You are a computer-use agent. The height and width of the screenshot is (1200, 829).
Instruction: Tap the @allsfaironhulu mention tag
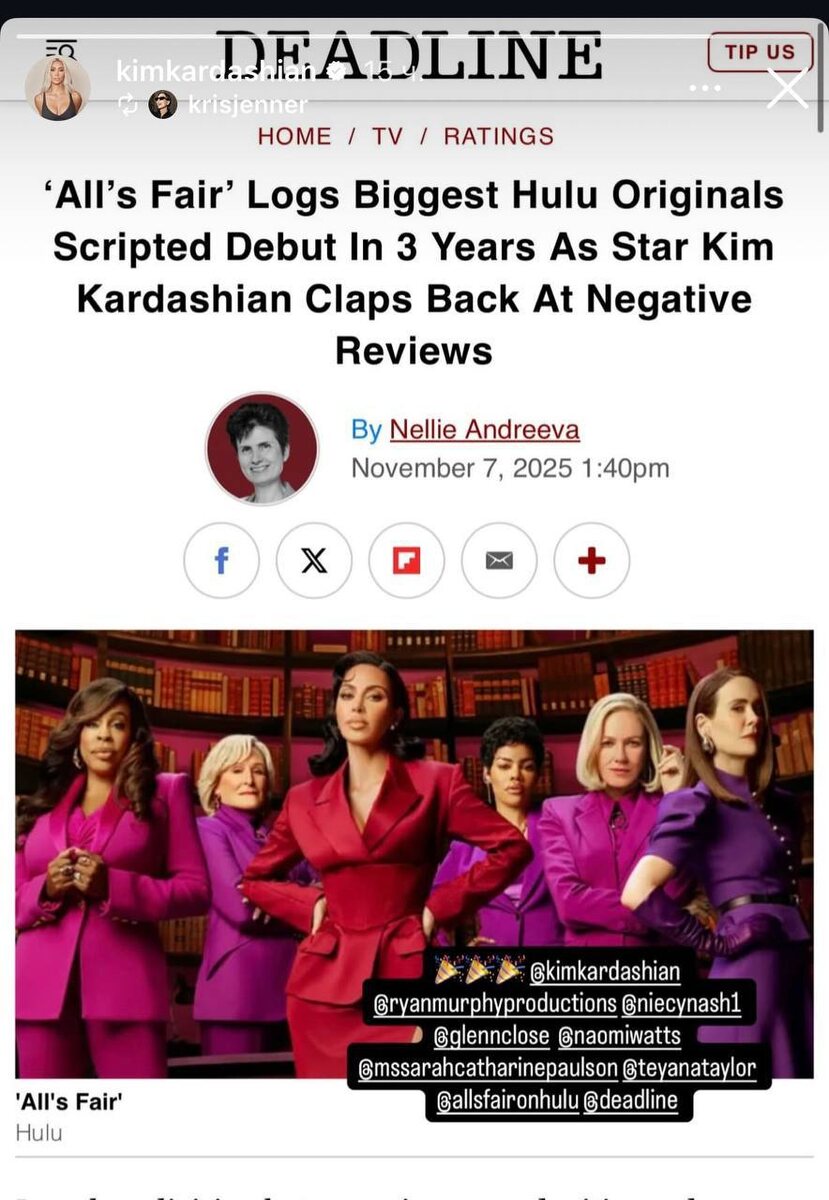click(x=506, y=1101)
